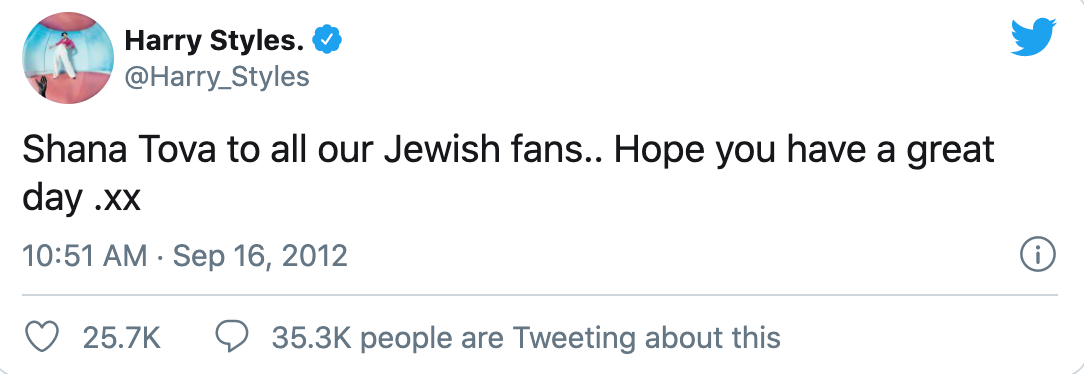Click the Sep 16, 2012 date text
The image size is (1084, 374).
[260, 256]
